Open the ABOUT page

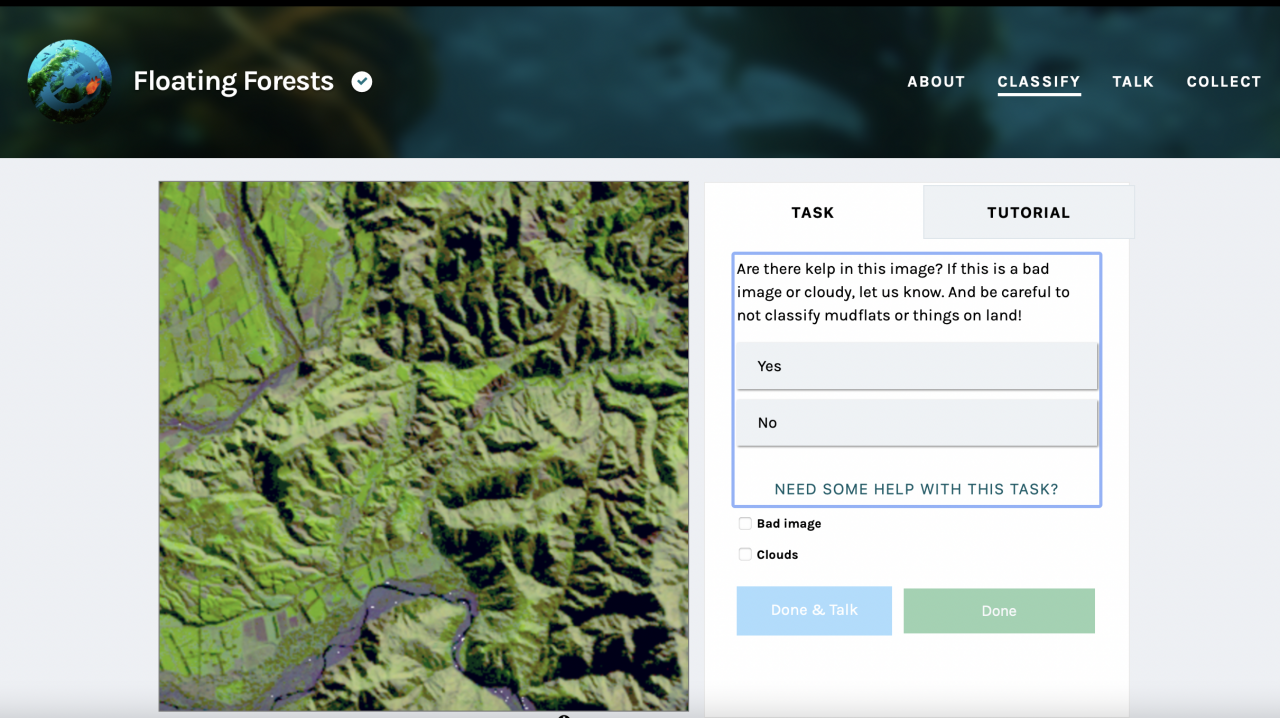(936, 82)
